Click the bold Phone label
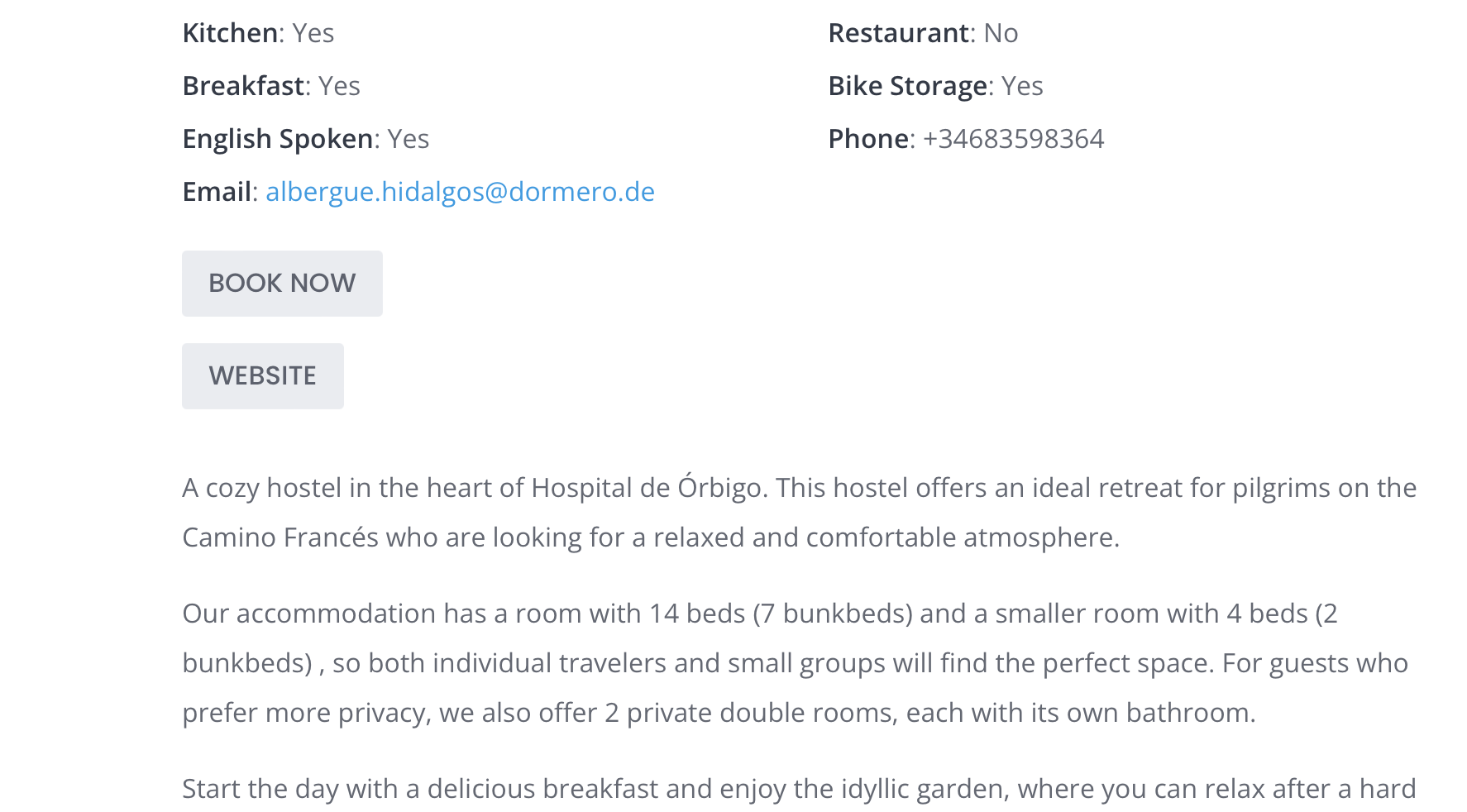Screen dimensions: 1467x812 (868, 139)
